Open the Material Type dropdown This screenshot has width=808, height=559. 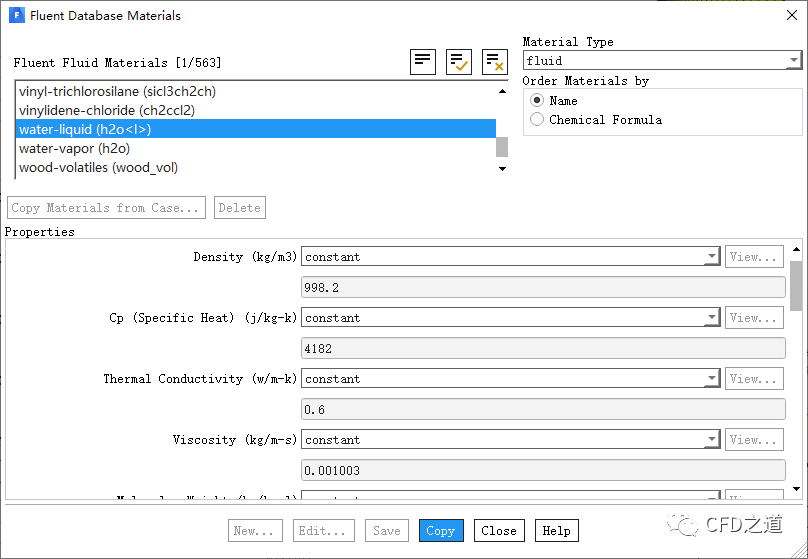662,61
